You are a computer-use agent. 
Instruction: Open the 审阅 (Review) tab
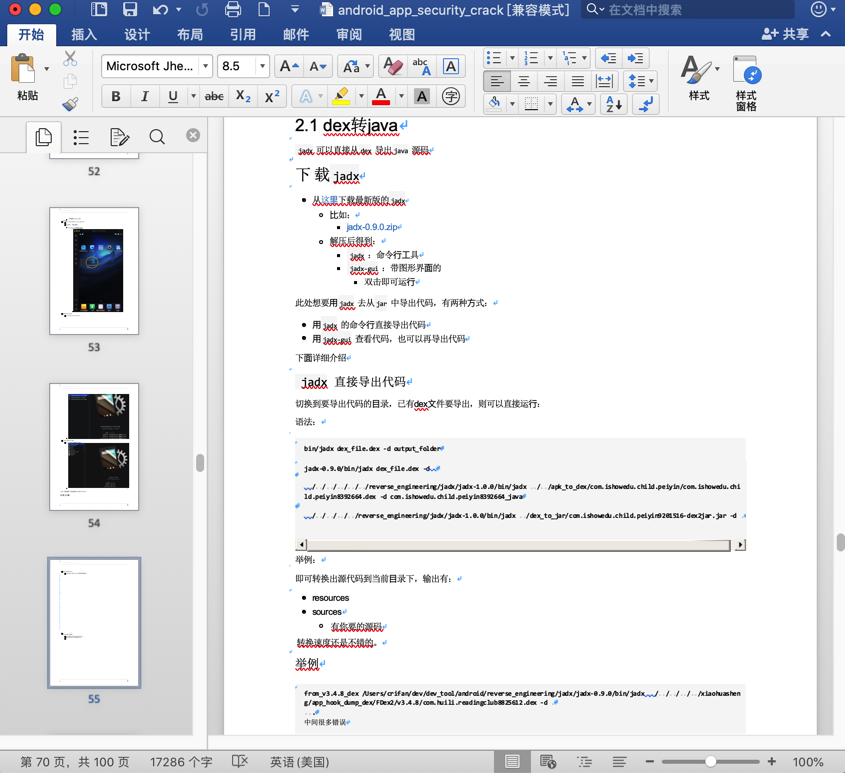349,34
